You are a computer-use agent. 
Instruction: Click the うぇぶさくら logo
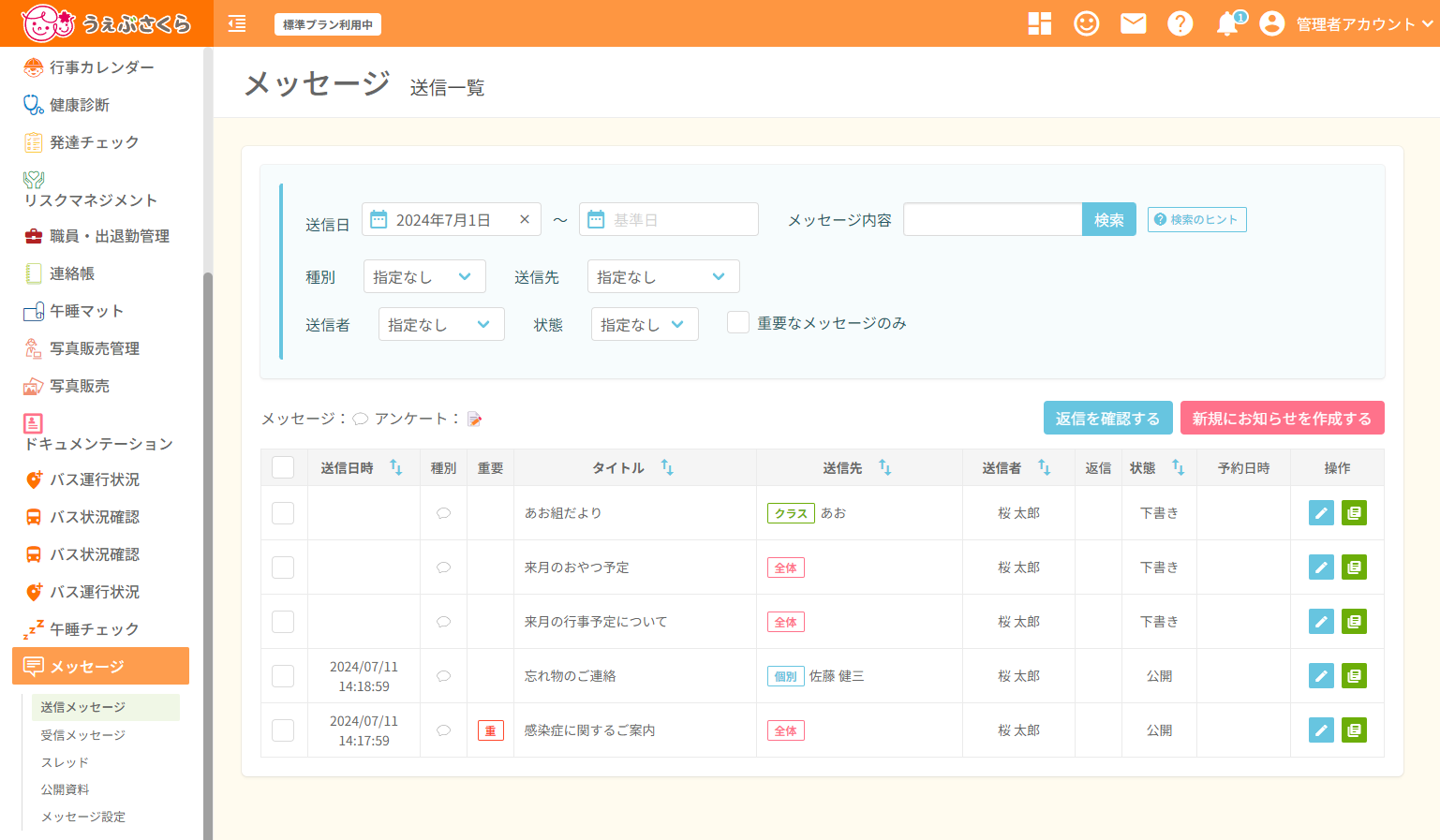point(106,23)
